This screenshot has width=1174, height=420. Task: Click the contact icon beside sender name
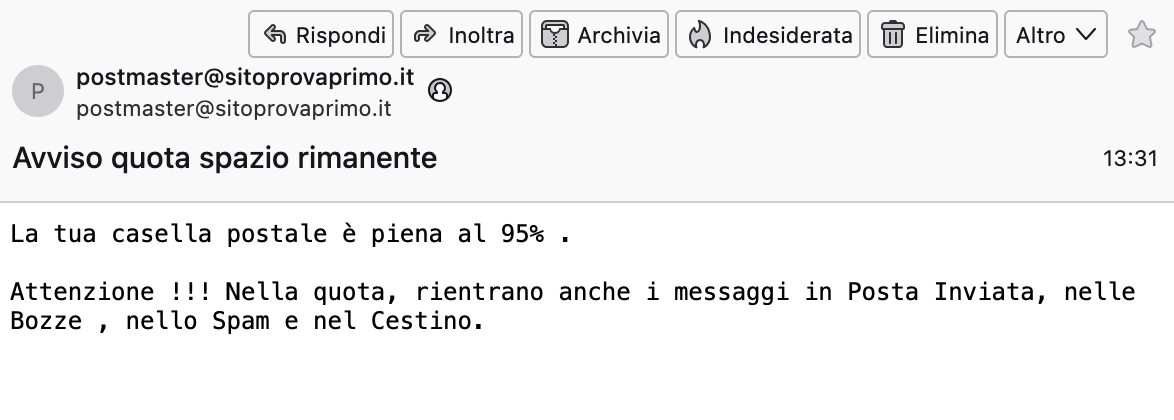(x=439, y=90)
